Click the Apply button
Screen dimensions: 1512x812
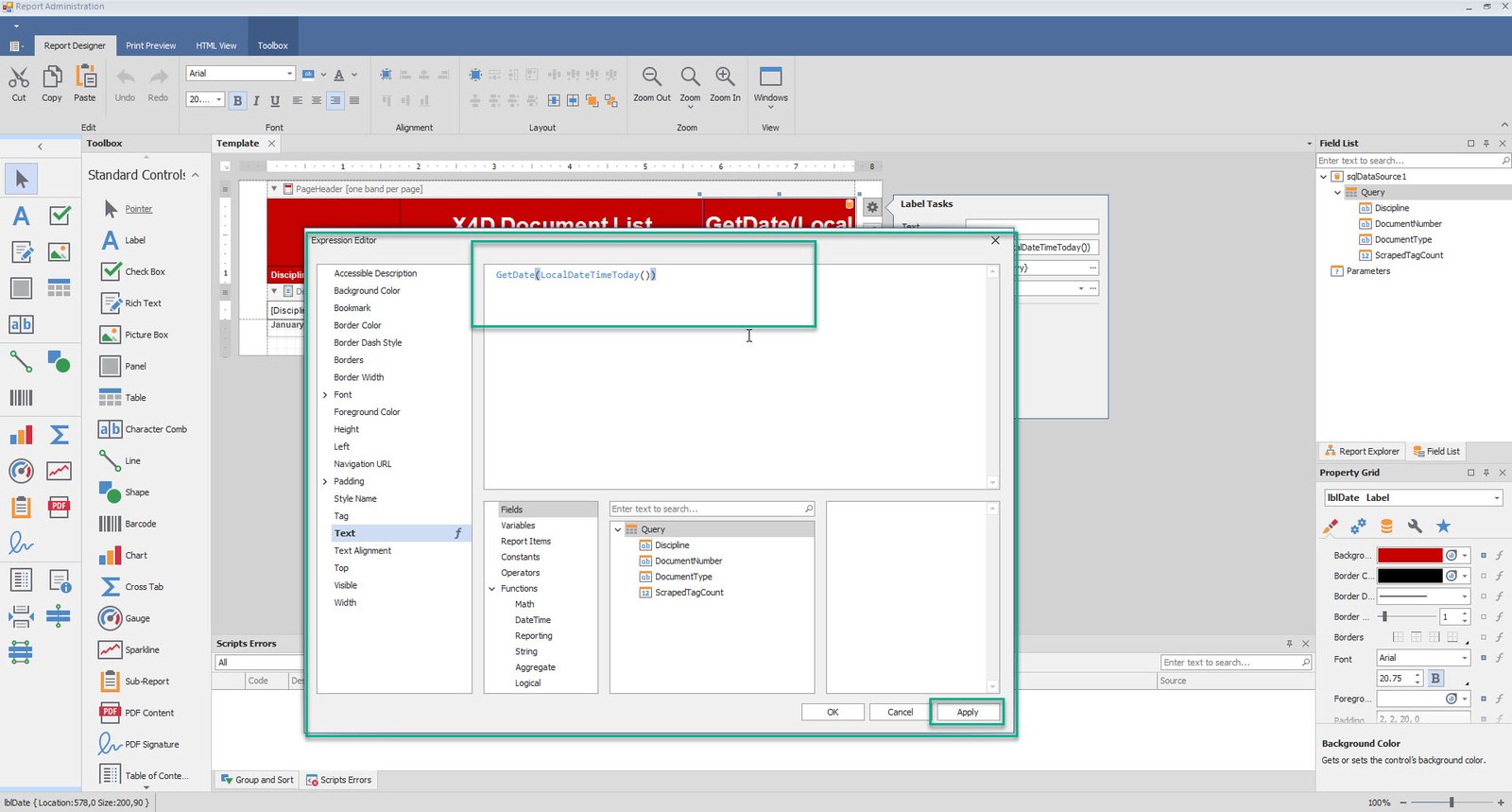967,712
